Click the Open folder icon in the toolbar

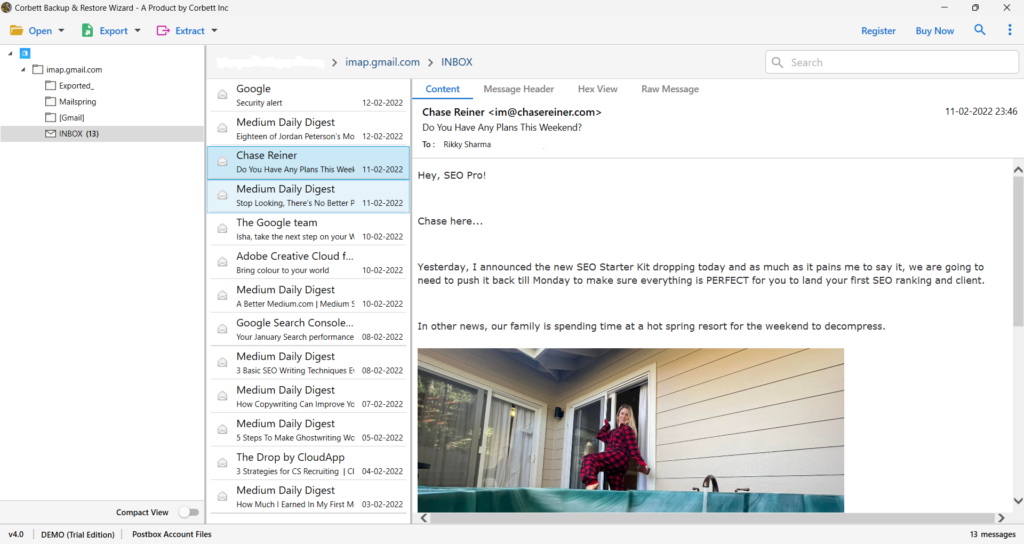click(x=16, y=31)
